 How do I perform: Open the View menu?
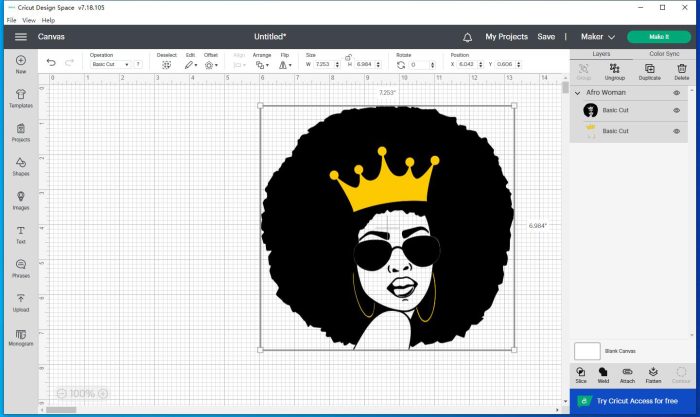[29, 20]
